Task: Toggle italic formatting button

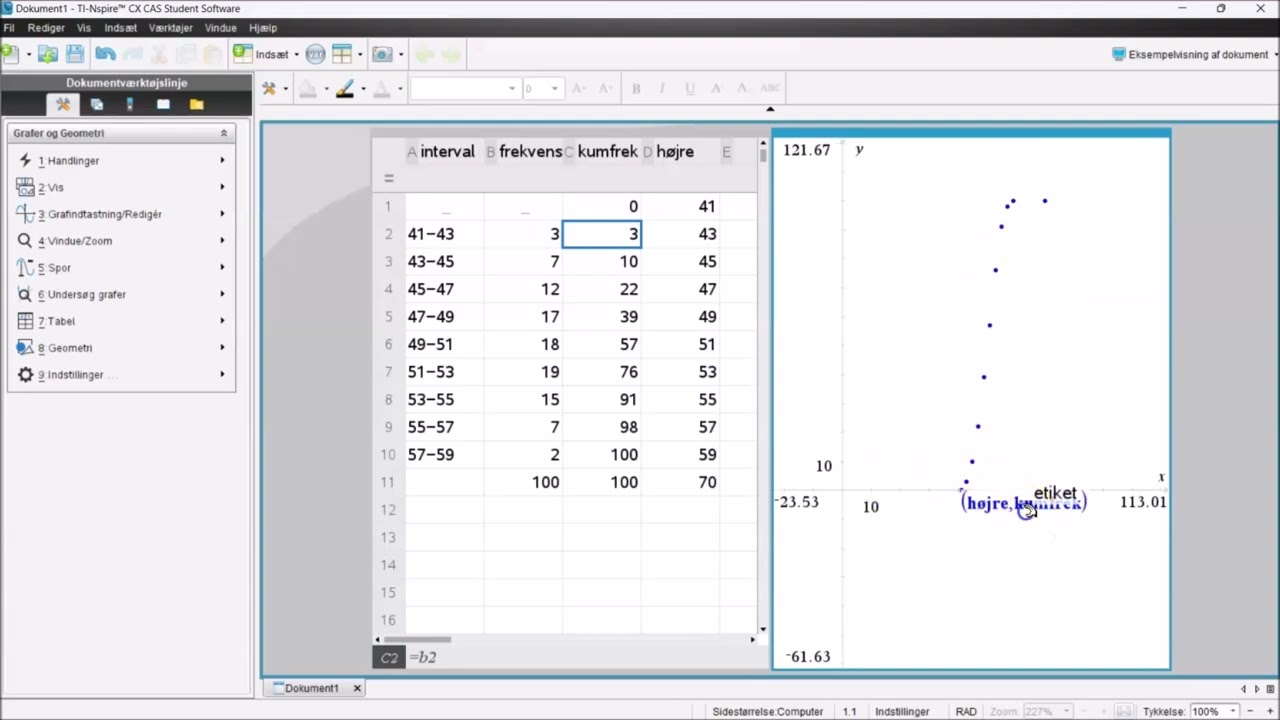Action: 662,88
